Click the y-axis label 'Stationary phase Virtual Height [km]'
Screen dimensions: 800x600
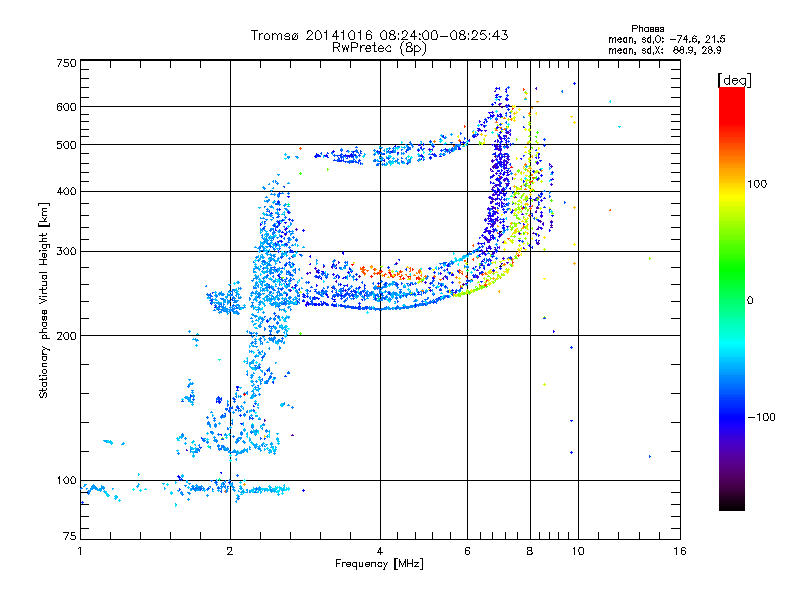click(43, 300)
